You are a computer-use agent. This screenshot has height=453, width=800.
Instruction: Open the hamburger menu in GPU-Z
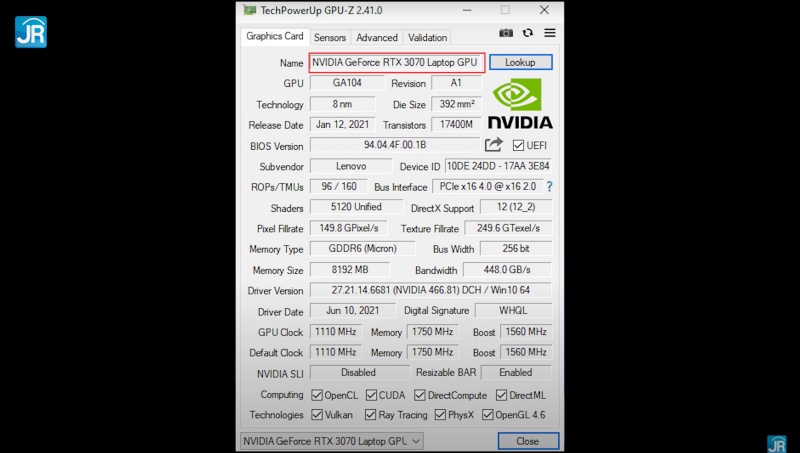point(549,33)
